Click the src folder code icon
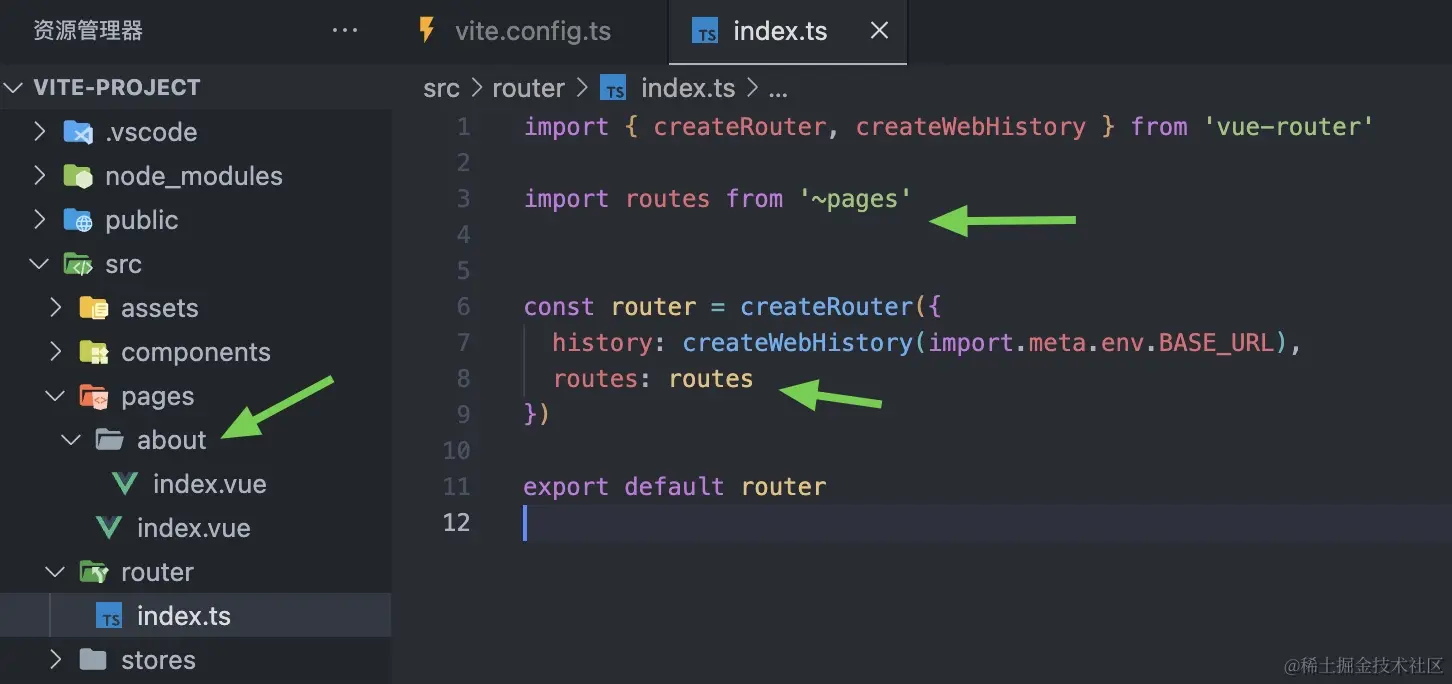1452x684 pixels. click(x=78, y=264)
